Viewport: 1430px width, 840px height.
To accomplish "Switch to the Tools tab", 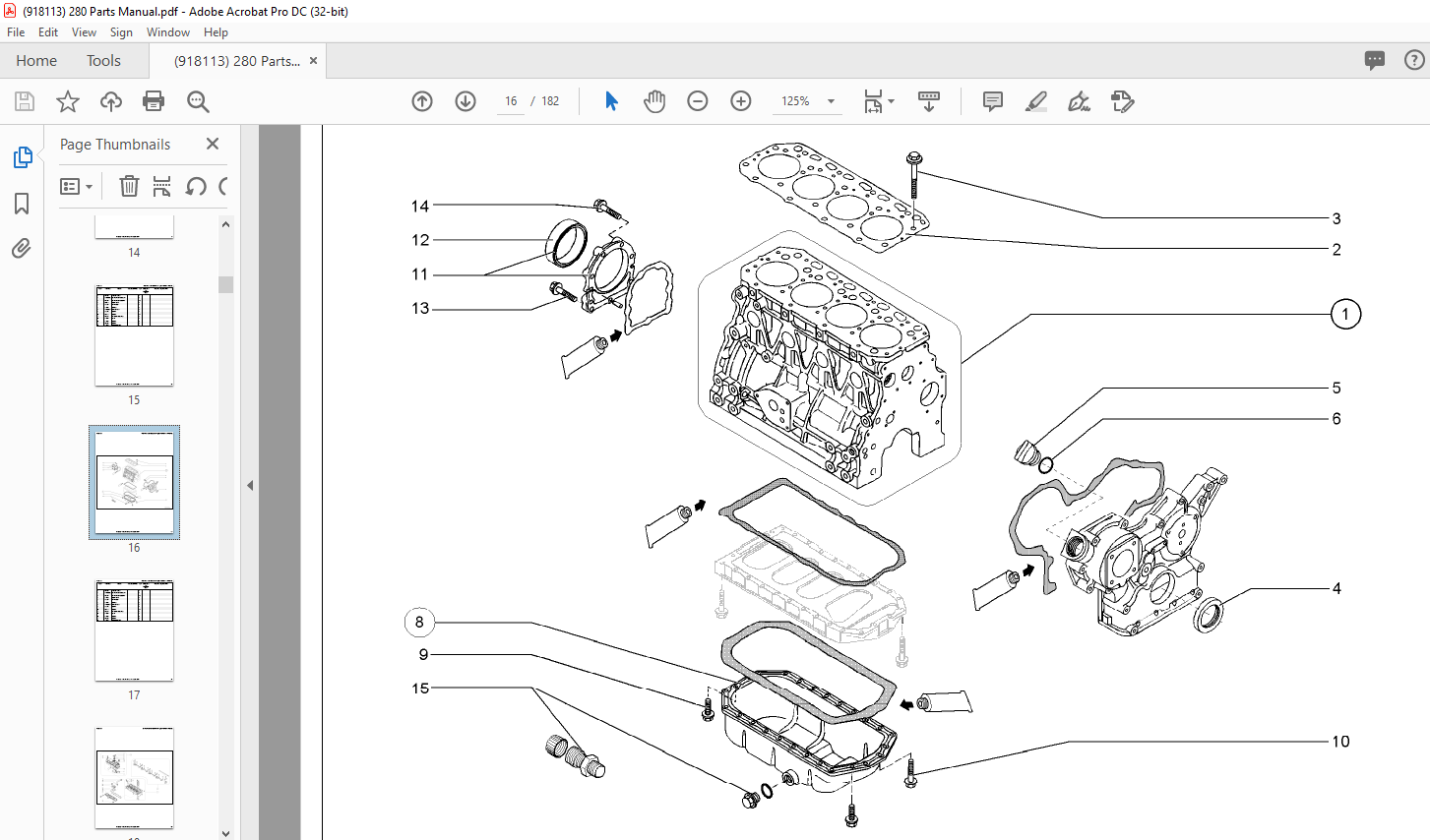I will click(x=103, y=61).
